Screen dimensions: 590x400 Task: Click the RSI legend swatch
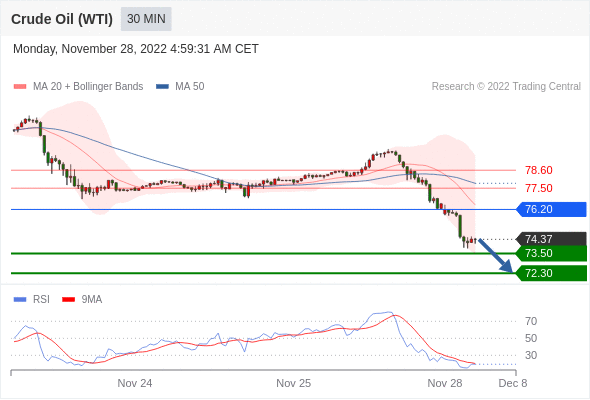20,300
